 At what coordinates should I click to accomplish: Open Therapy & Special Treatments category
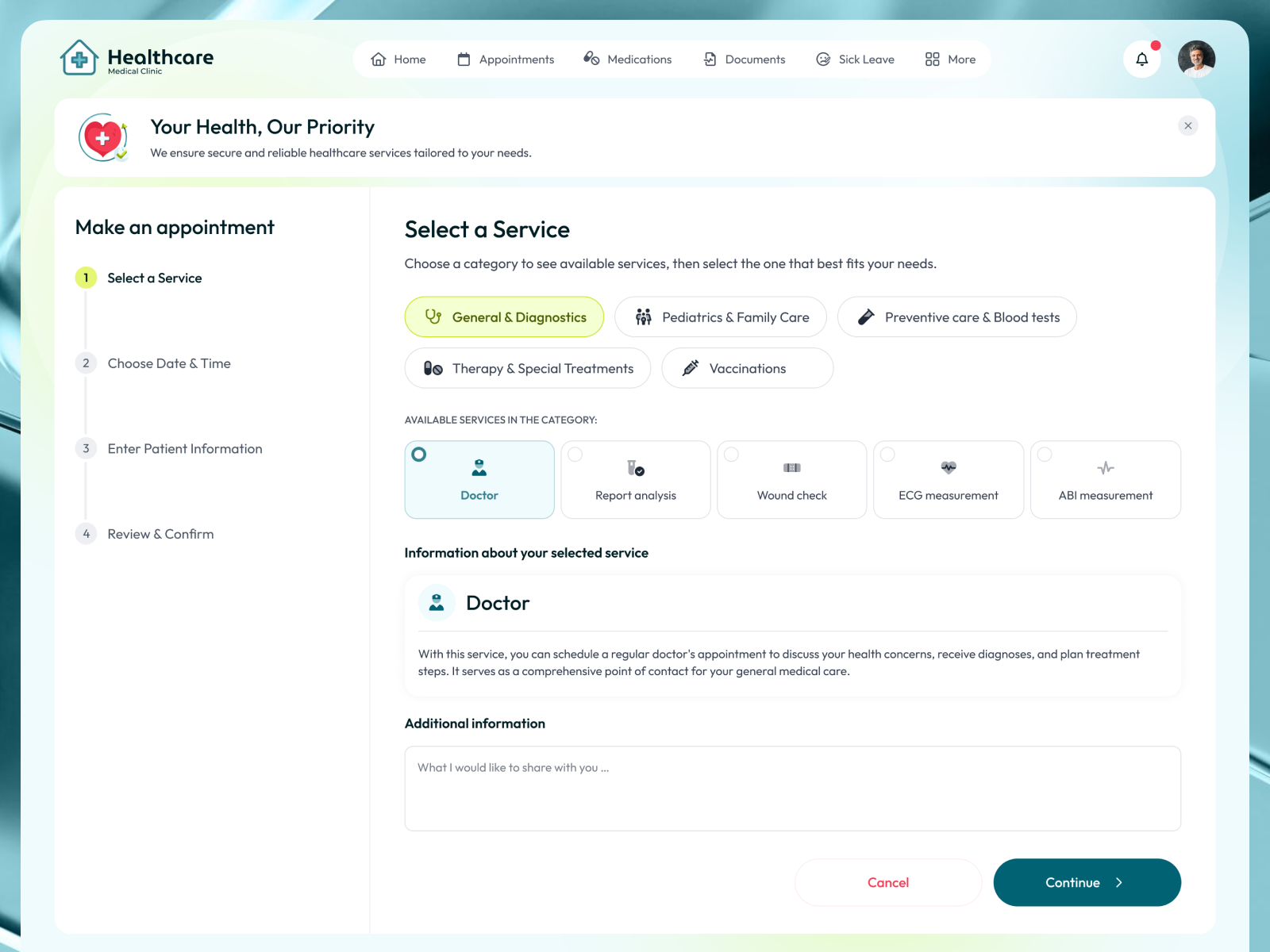tap(528, 368)
